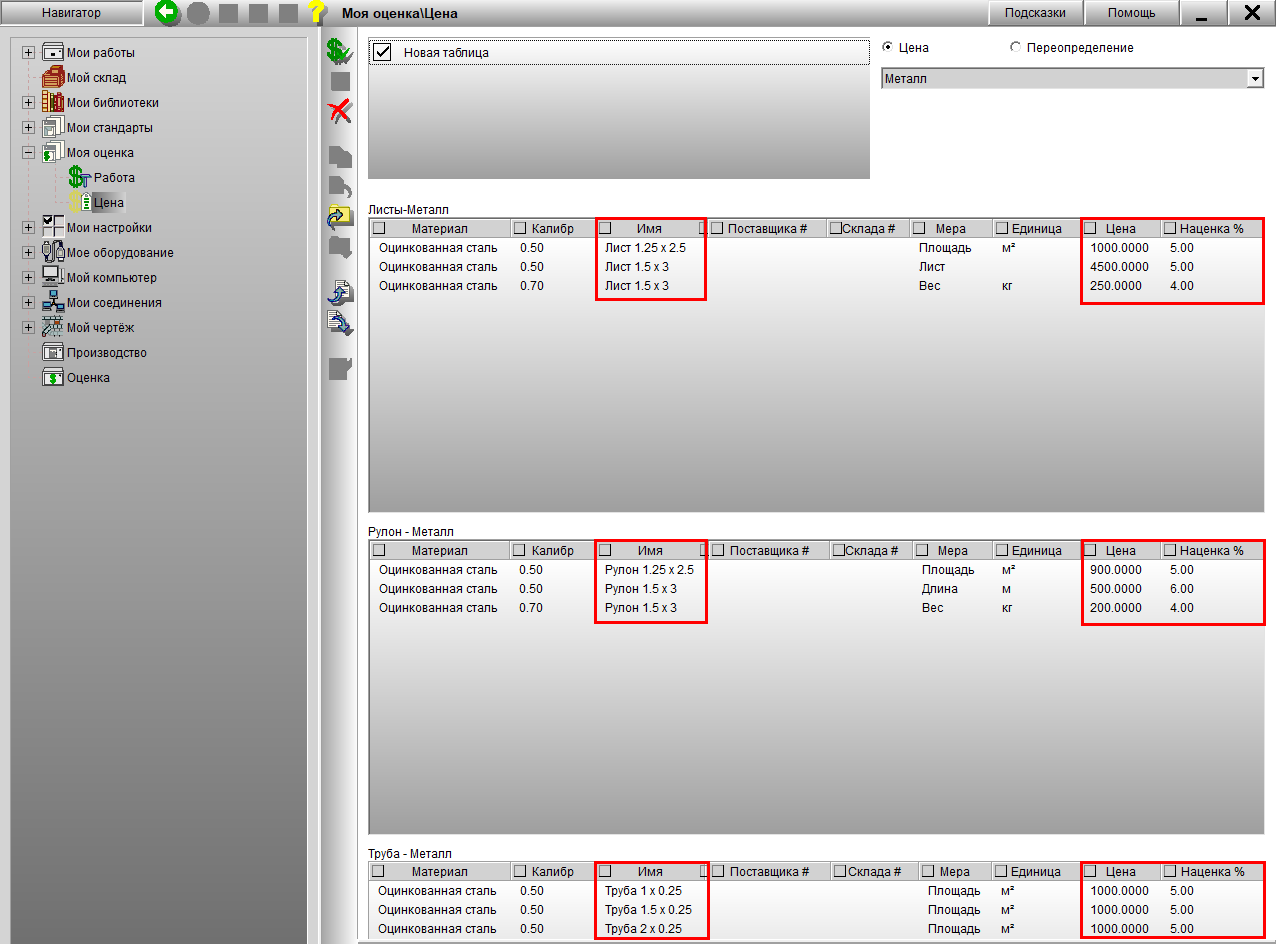Select the Рулон 1.25 x 2.5 cell
The image size is (1276, 944).
[649, 569]
